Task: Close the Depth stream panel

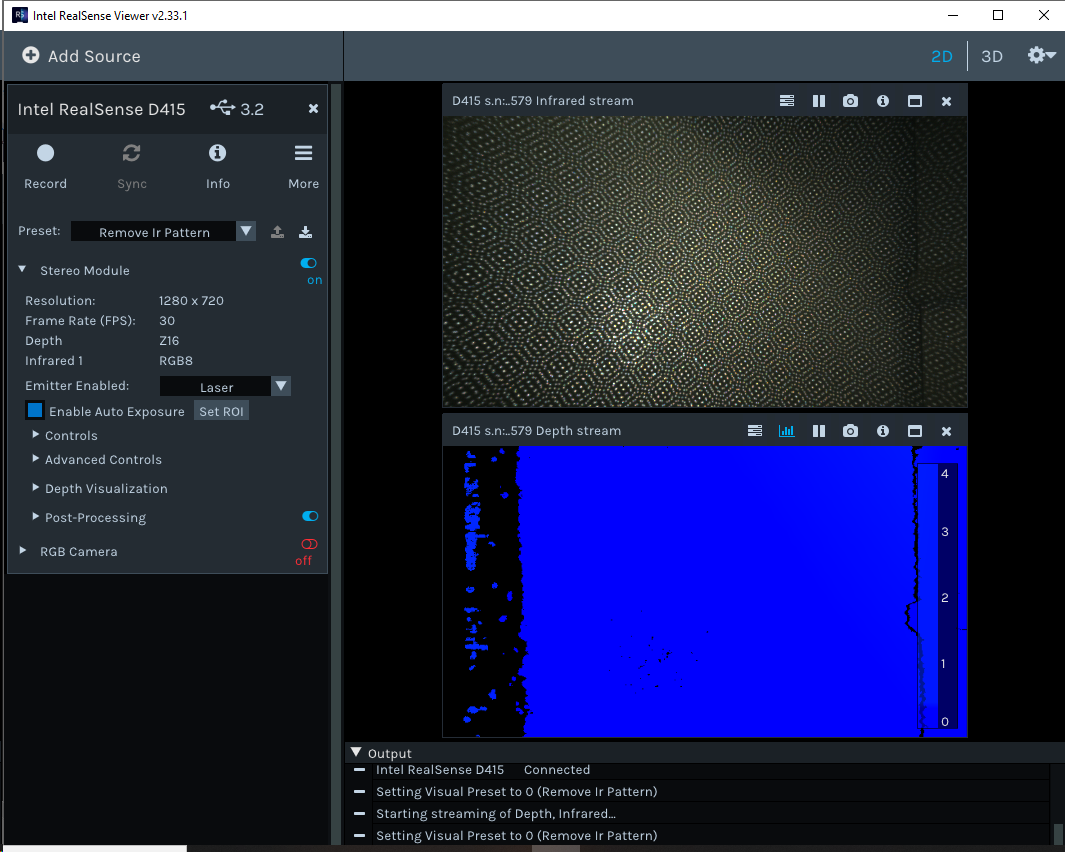Action: point(946,431)
